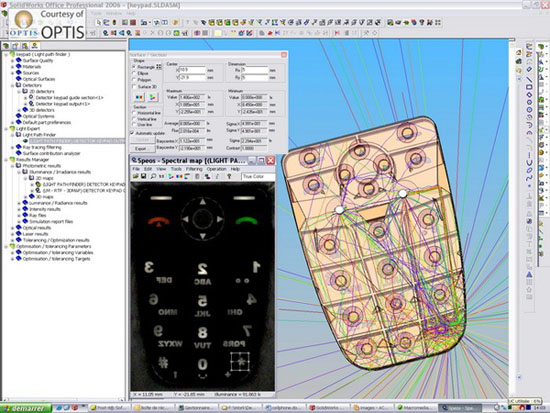Click the trash icon in Speos toolbar
The width and height of the screenshot is (550, 413).
(197, 176)
